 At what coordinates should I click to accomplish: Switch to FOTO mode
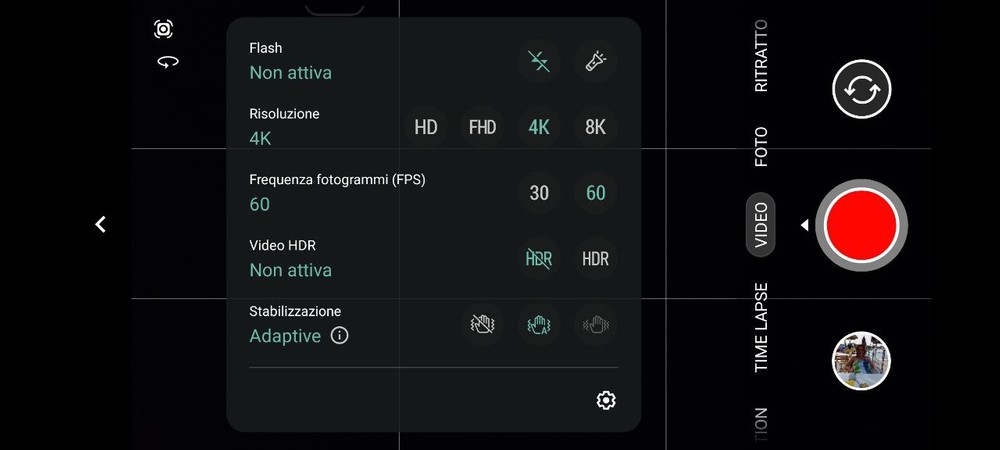[x=761, y=147]
